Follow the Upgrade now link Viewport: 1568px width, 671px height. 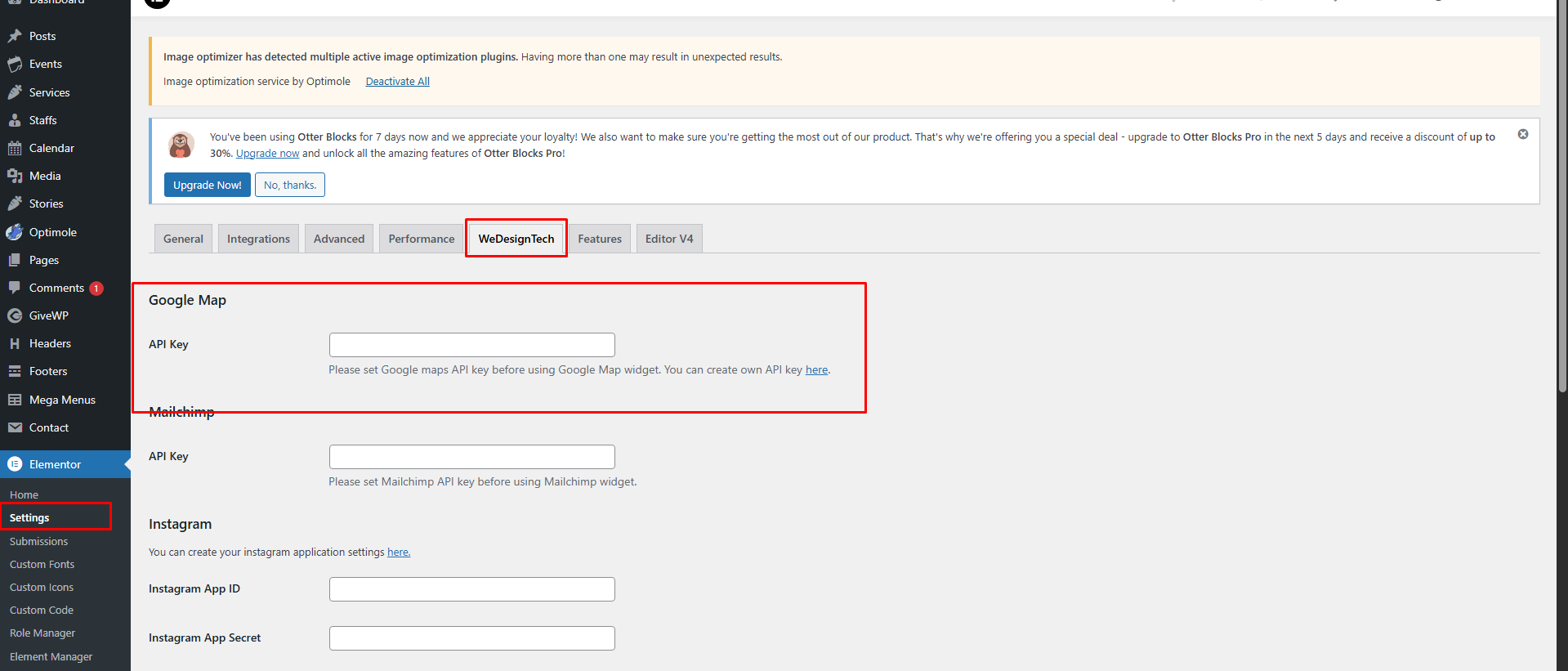click(268, 153)
